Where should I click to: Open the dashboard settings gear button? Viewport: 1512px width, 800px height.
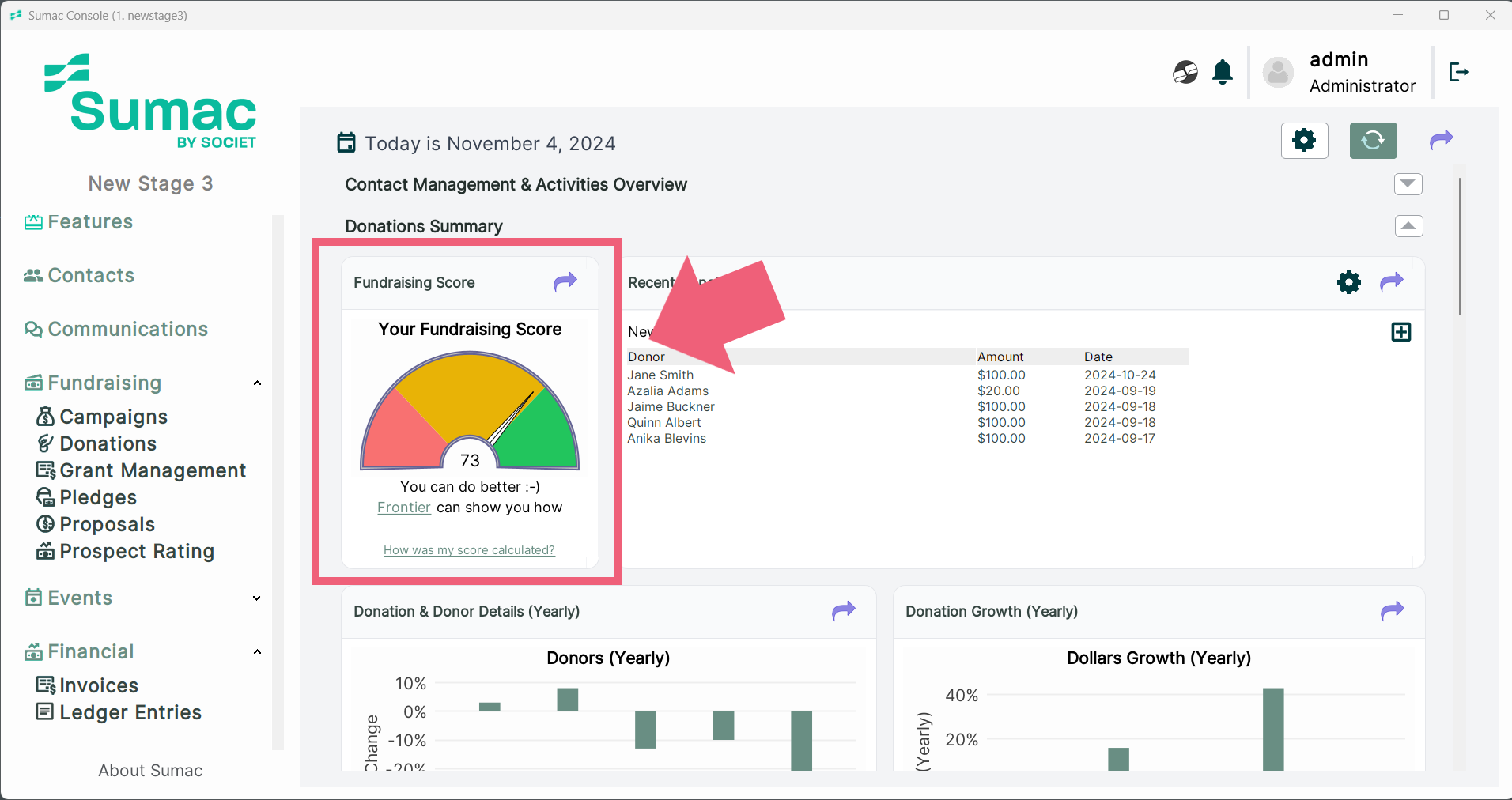click(x=1304, y=141)
